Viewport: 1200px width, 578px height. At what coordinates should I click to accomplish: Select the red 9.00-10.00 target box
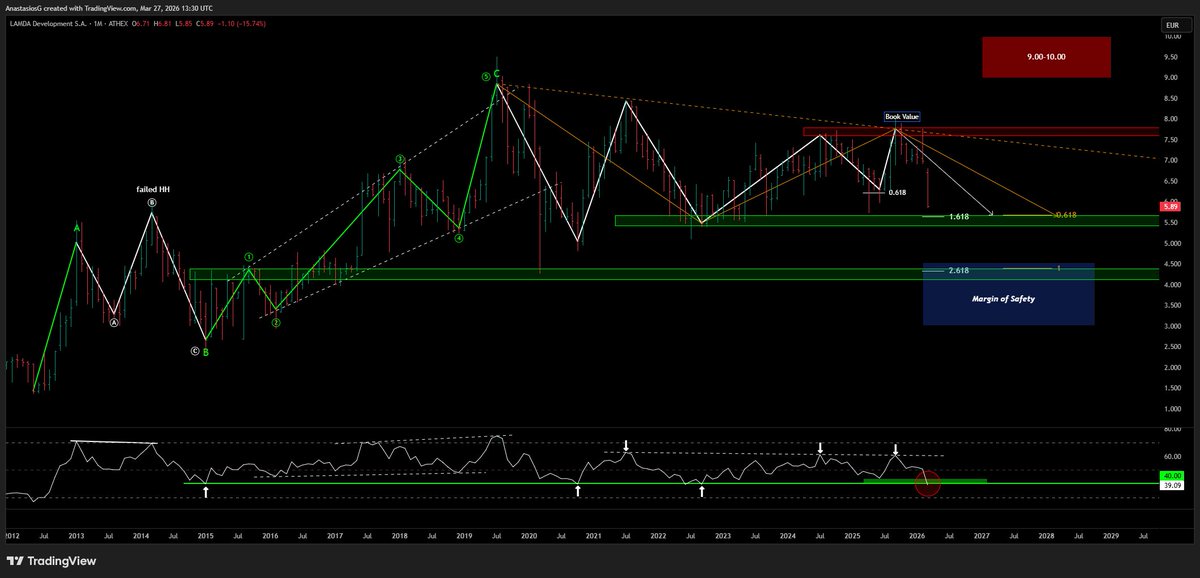(1046, 57)
